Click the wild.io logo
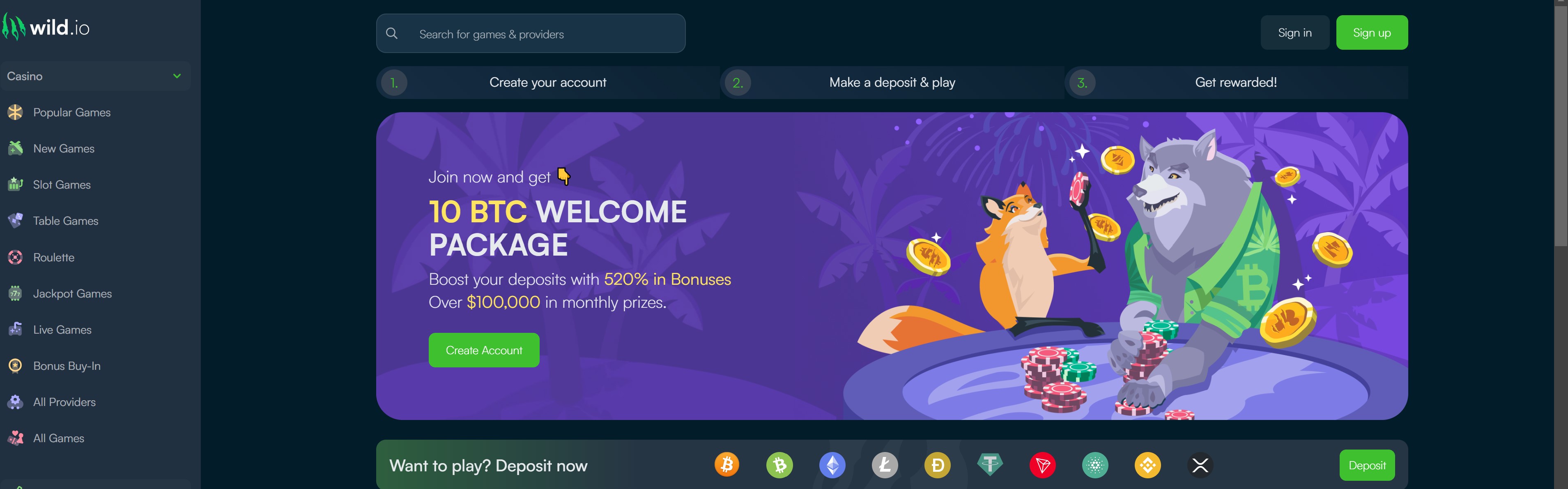The image size is (1568, 489). tap(46, 27)
